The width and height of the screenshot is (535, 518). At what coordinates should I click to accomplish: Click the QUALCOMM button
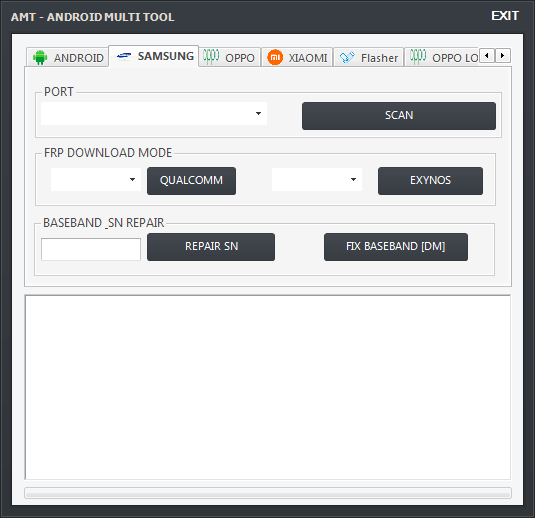[191, 181]
